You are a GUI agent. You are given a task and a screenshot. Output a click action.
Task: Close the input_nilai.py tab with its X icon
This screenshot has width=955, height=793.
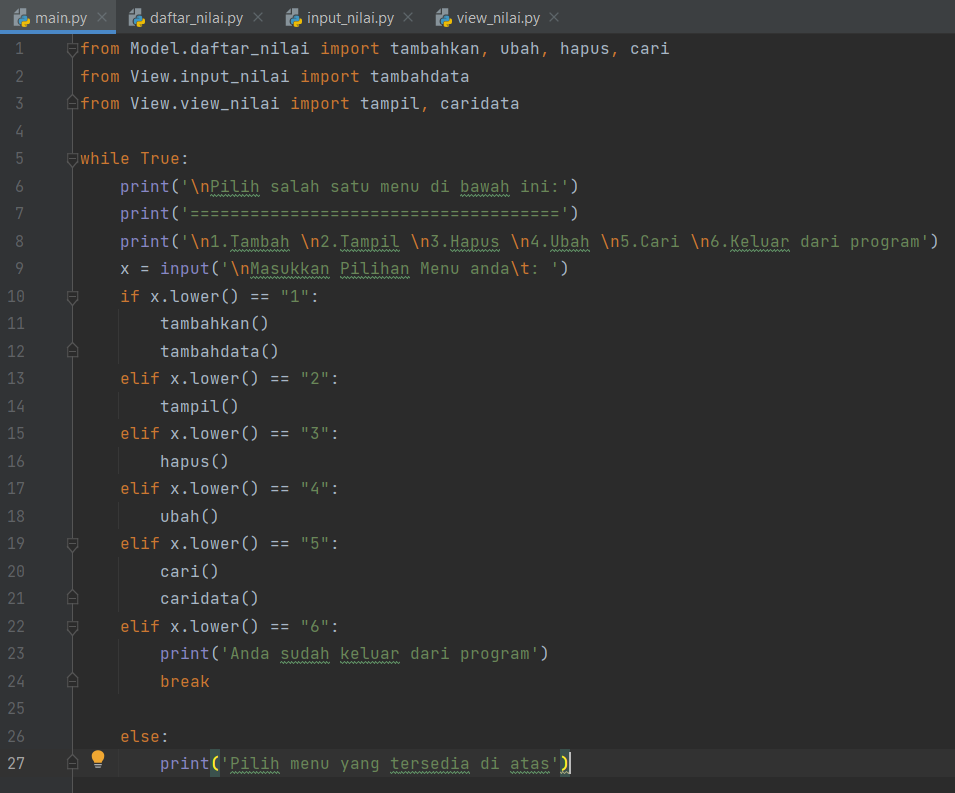(x=409, y=16)
